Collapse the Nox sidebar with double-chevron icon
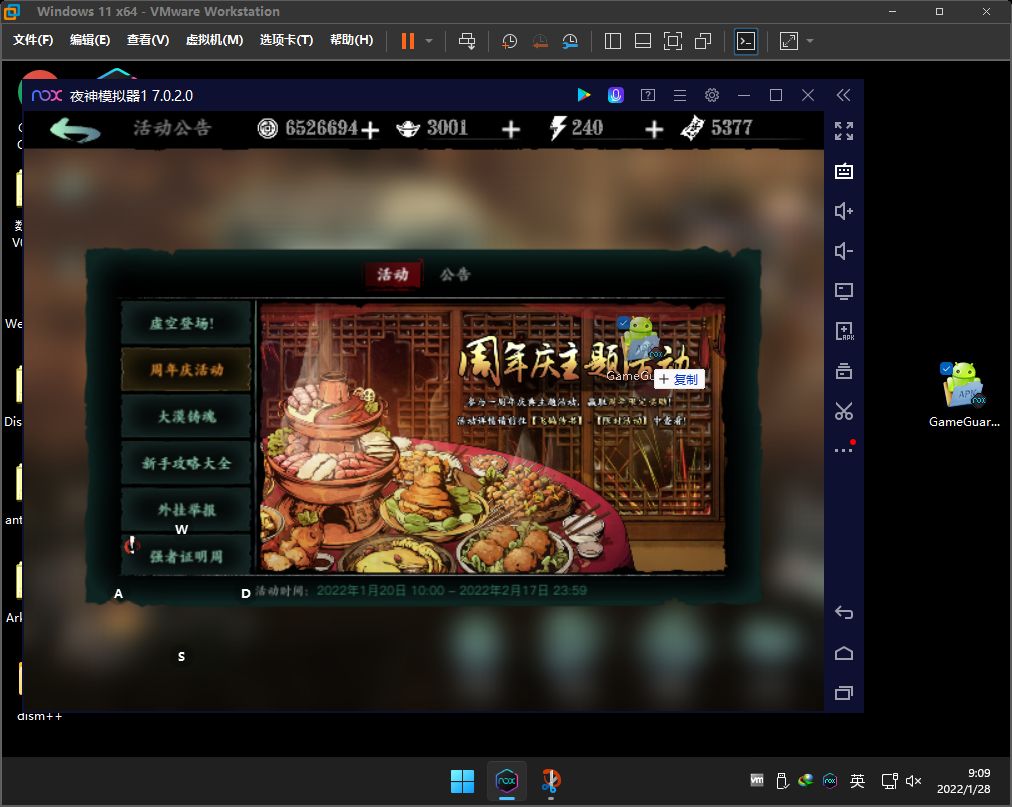This screenshot has height=807, width=1012. coord(844,95)
